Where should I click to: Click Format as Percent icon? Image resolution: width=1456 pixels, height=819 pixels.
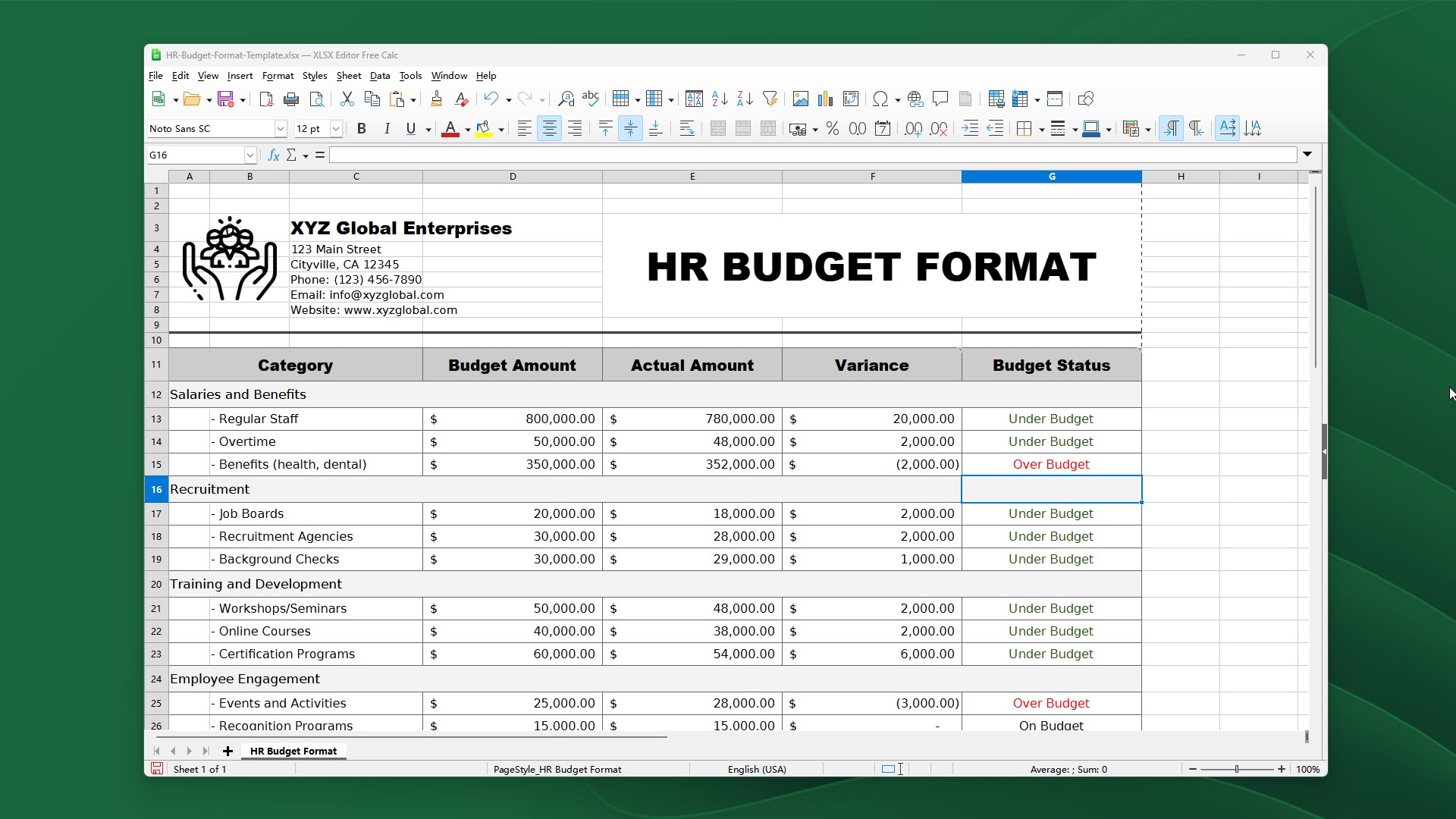tap(833, 129)
